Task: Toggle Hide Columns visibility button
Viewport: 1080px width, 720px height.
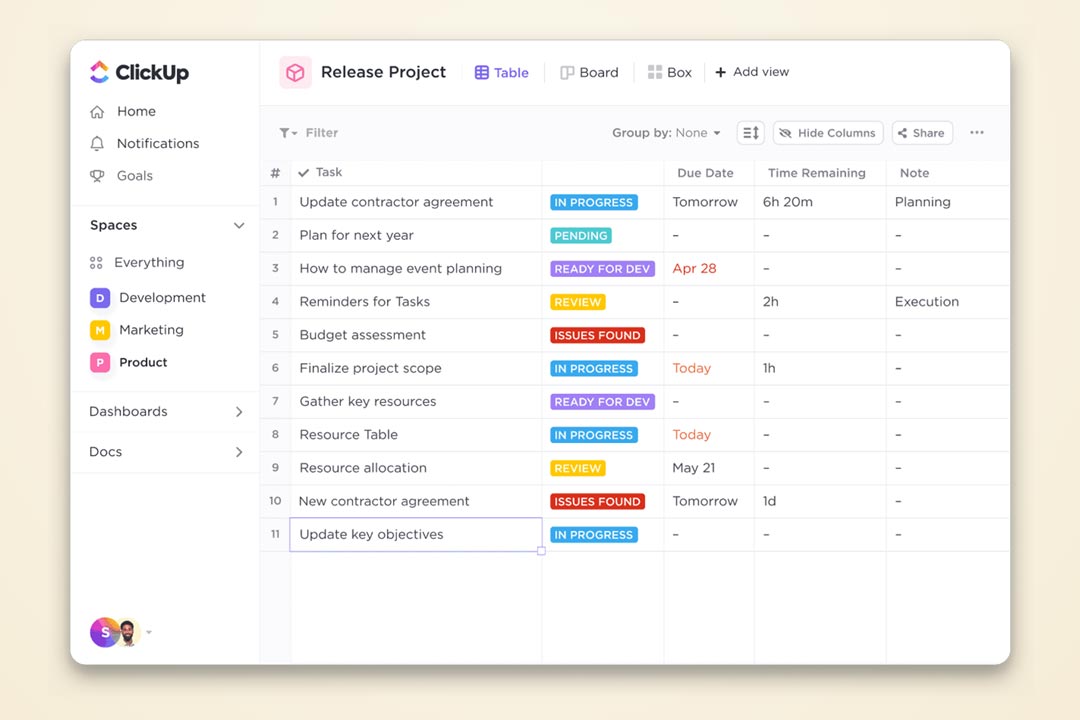Action: 827,133
